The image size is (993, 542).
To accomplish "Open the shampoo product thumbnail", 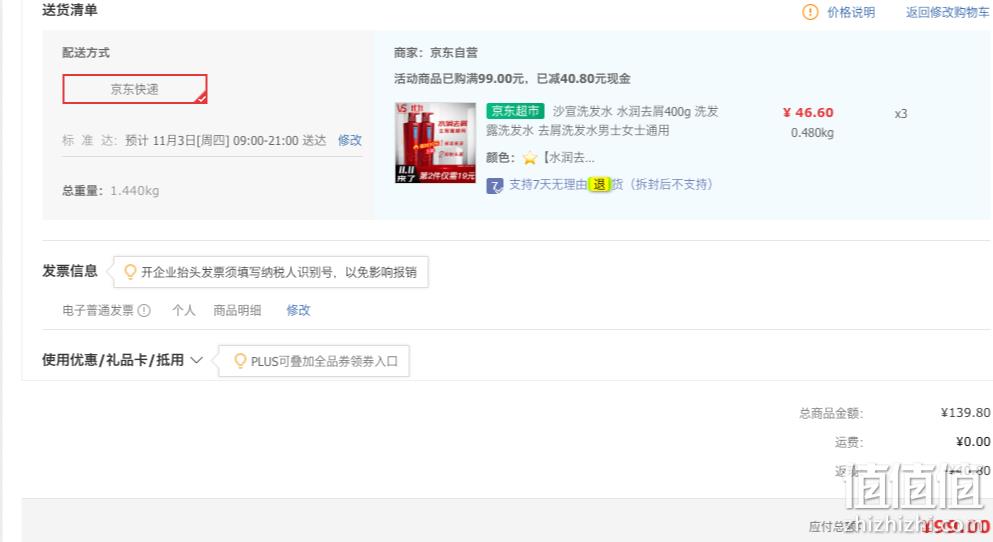I will click(x=435, y=142).
